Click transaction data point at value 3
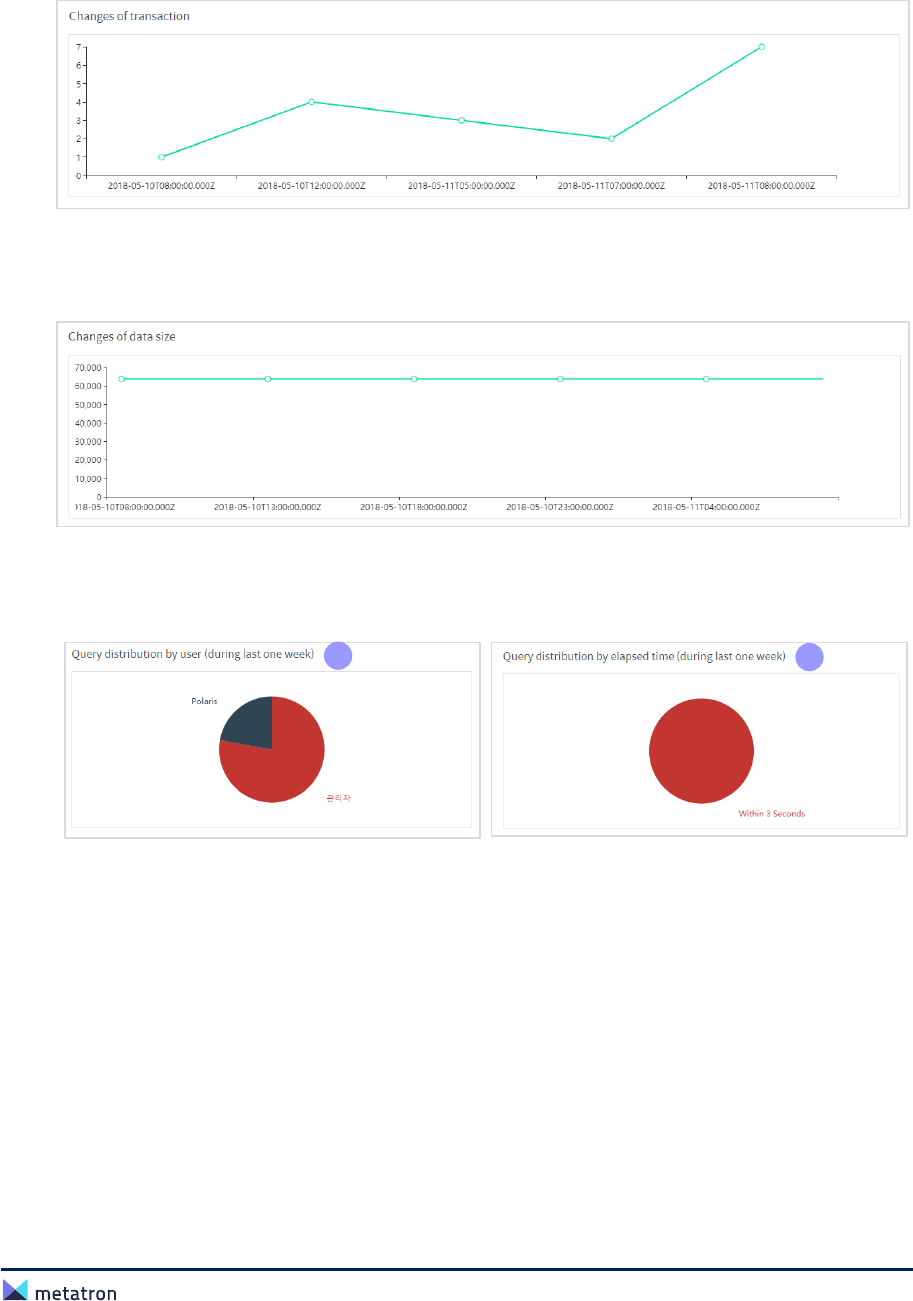This screenshot has width=913, height=1301. click(461, 120)
